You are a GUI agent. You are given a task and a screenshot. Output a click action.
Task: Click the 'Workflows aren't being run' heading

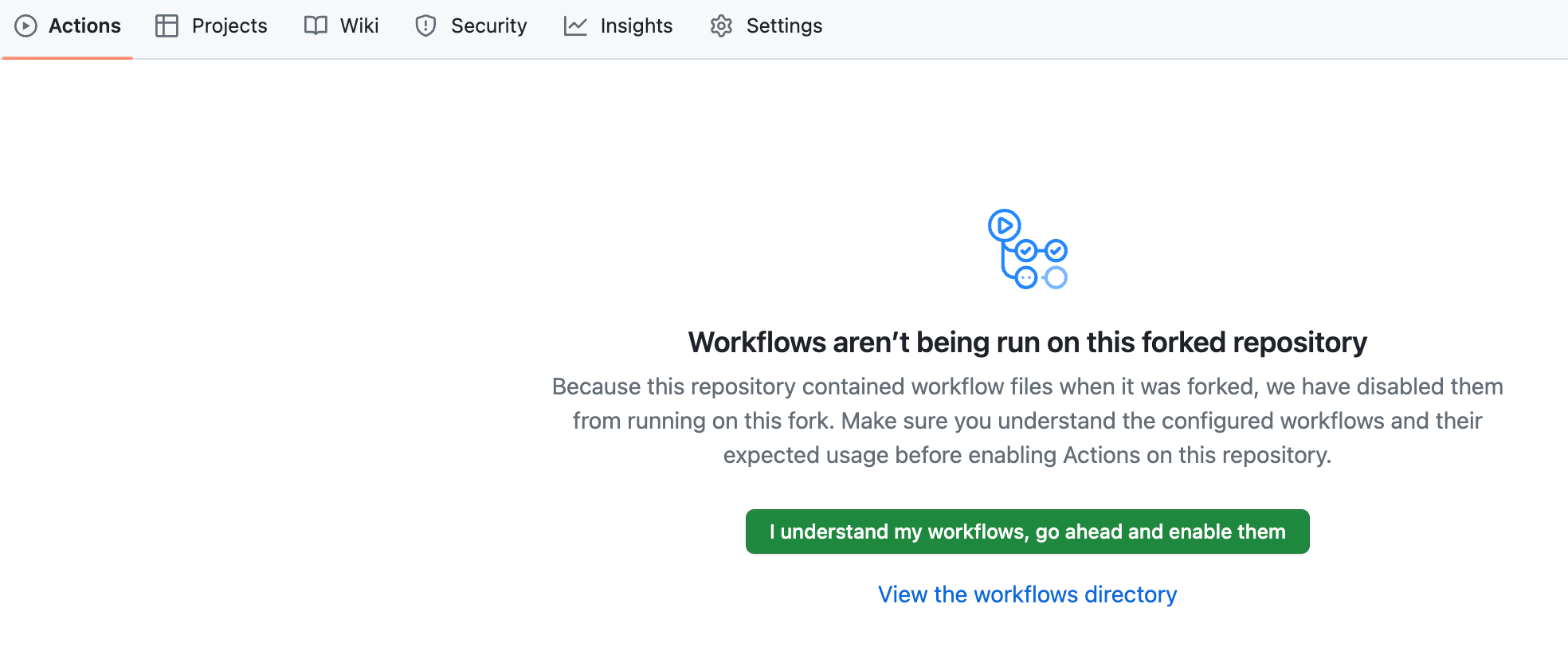1028,342
